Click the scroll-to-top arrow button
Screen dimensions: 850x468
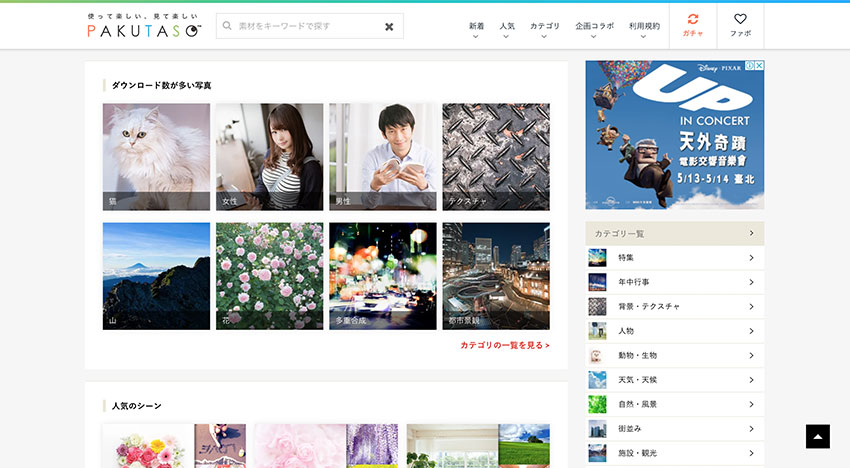click(818, 436)
